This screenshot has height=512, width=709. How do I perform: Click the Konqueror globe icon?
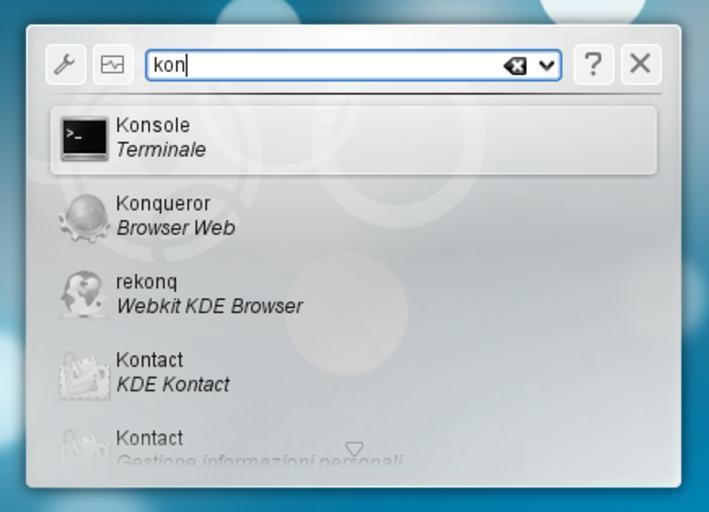(x=84, y=217)
